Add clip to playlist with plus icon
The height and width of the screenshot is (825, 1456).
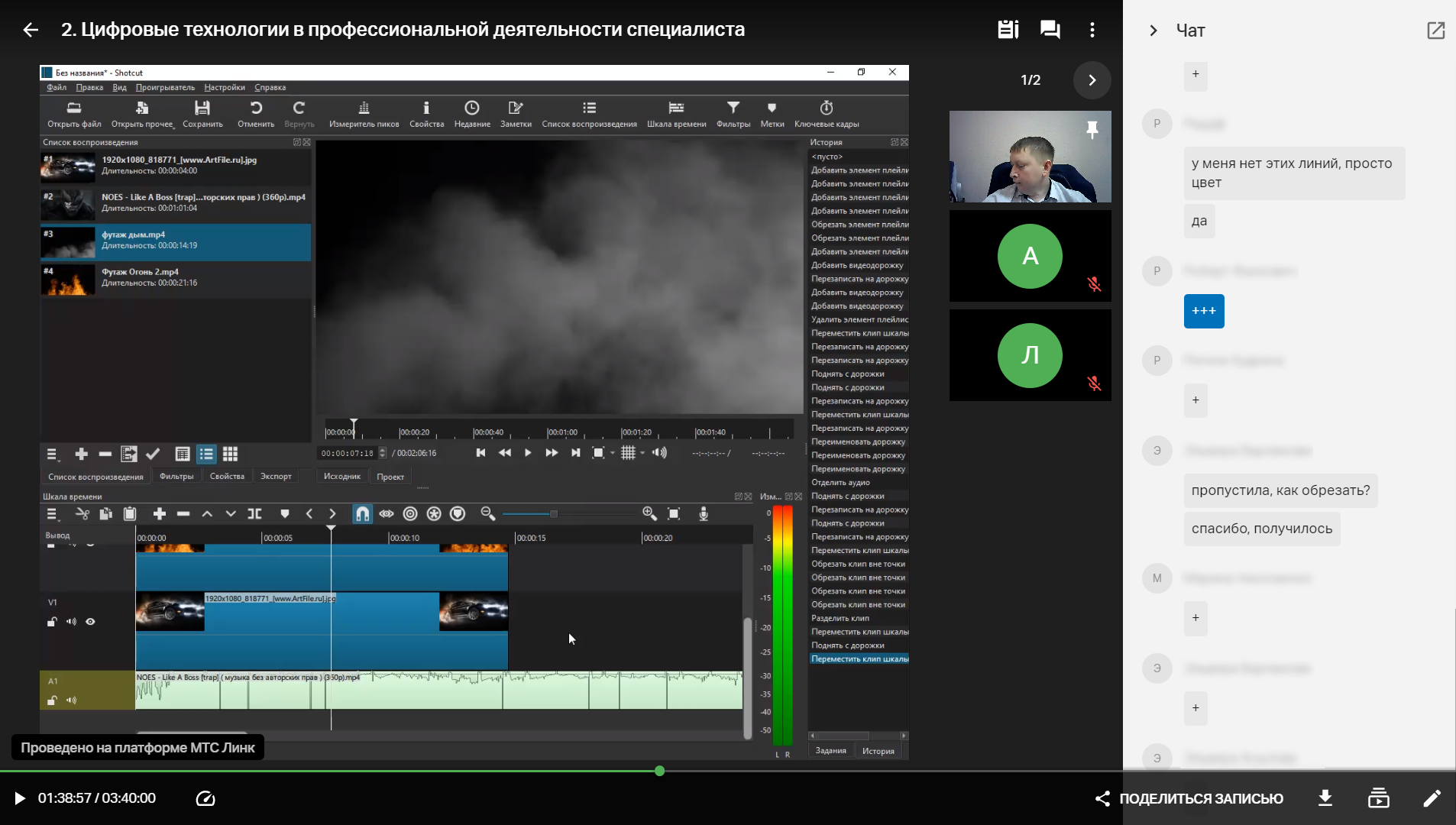pos(81,454)
